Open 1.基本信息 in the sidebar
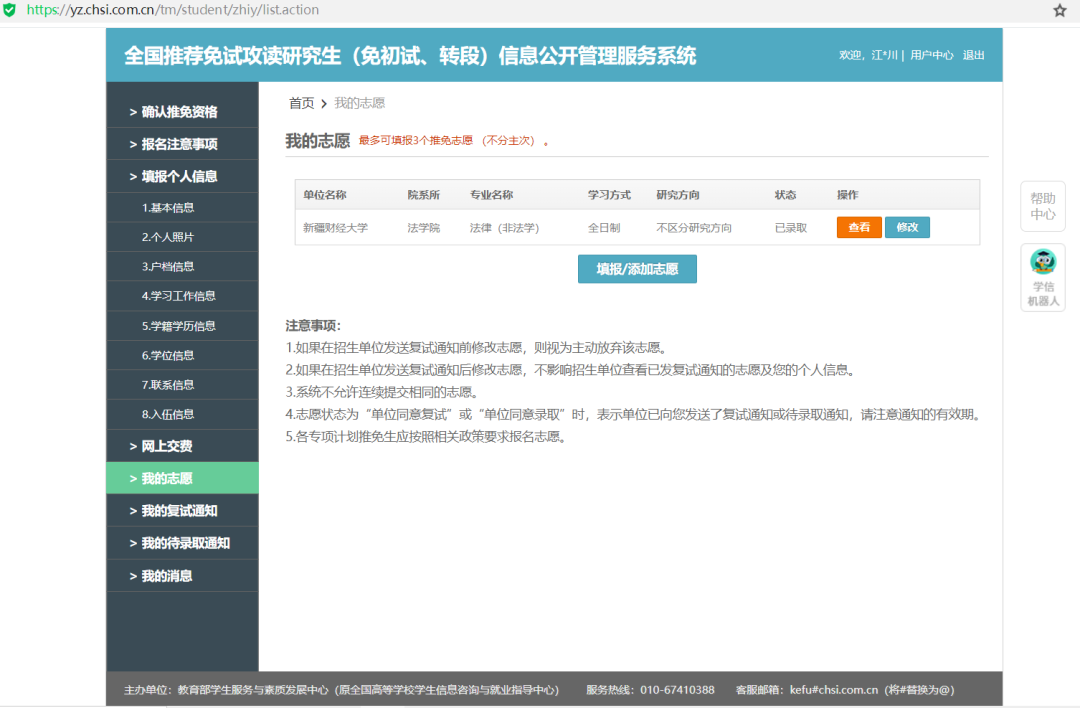The height and width of the screenshot is (708, 1080). tap(168, 208)
